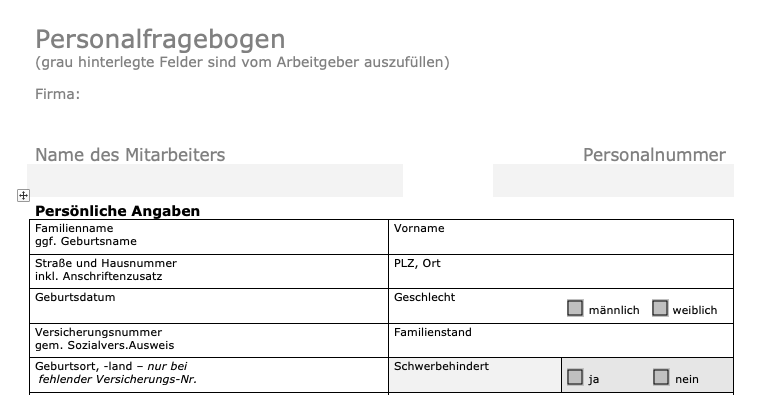
Task: Click the Firma: label line
Action: pos(57,94)
